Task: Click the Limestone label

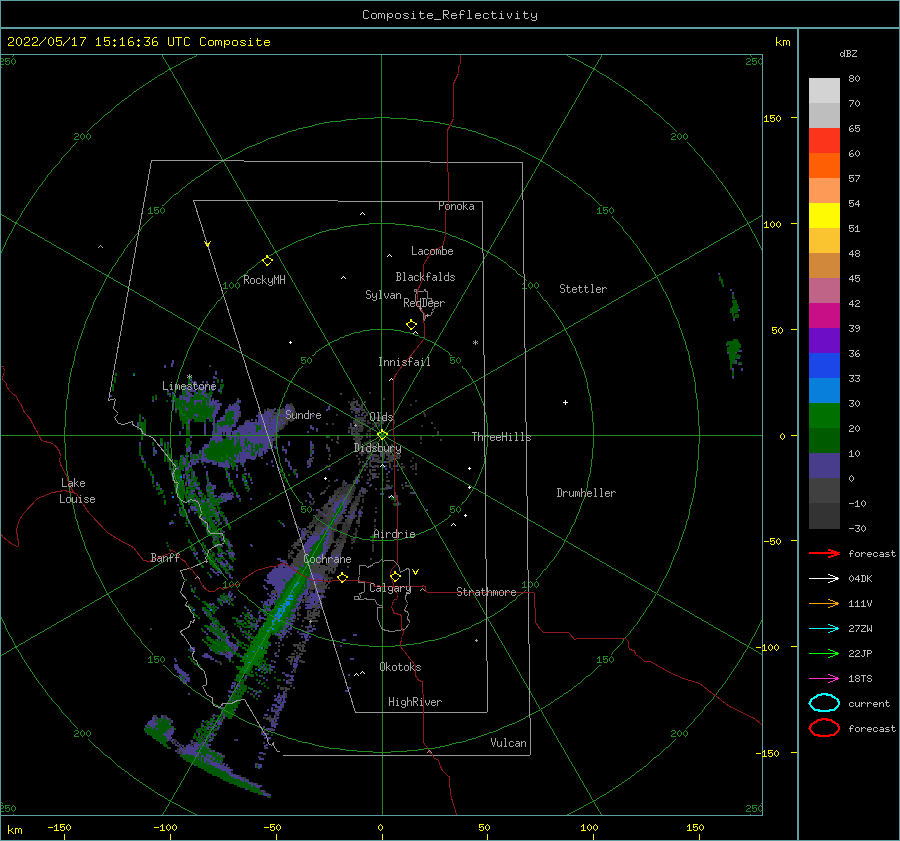Action: point(189,386)
